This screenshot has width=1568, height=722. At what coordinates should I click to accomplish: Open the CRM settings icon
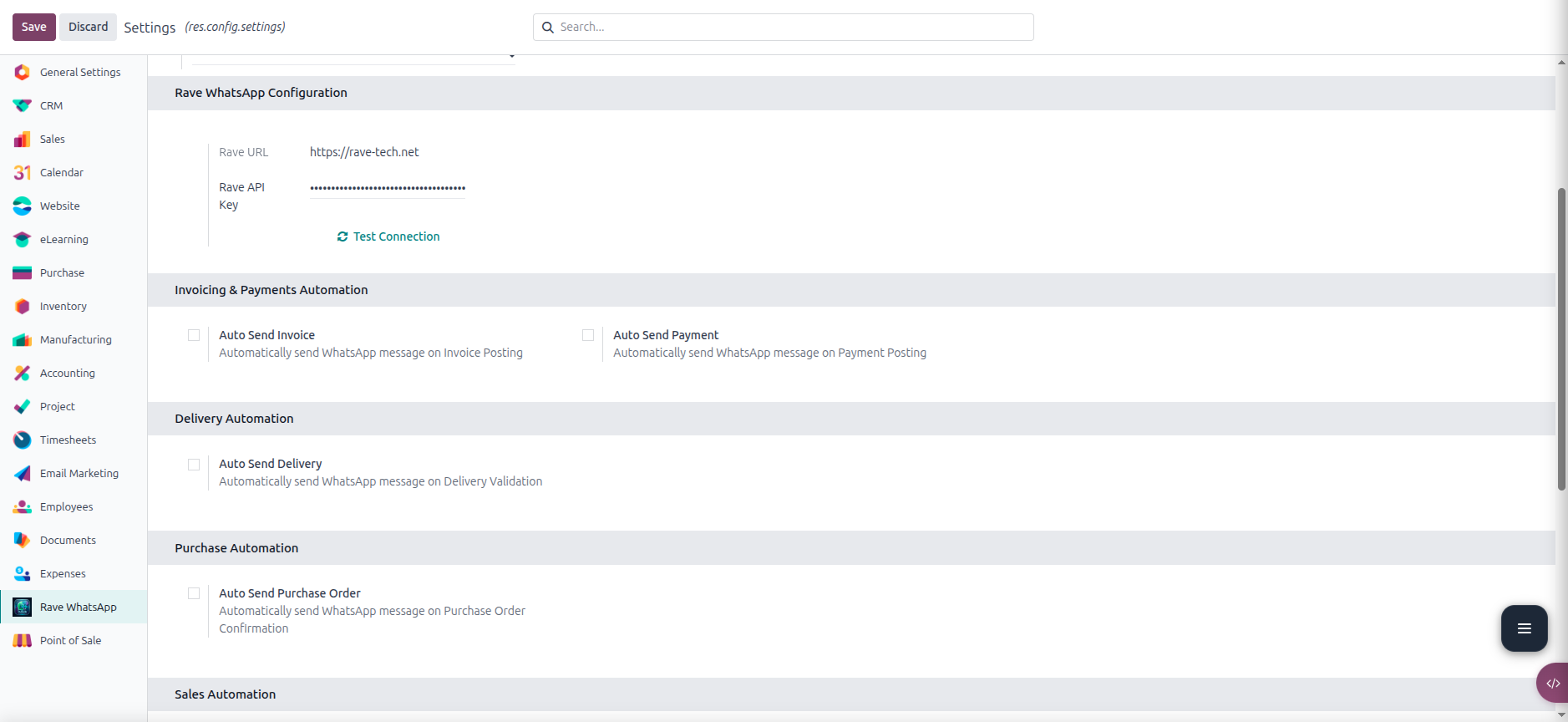pos(23,105)
